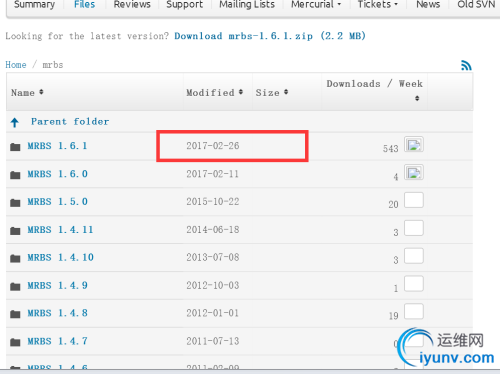Click the 2015-10-22 modified date
This screenshot has height=374, width=500.
click(x=213, y=201)
